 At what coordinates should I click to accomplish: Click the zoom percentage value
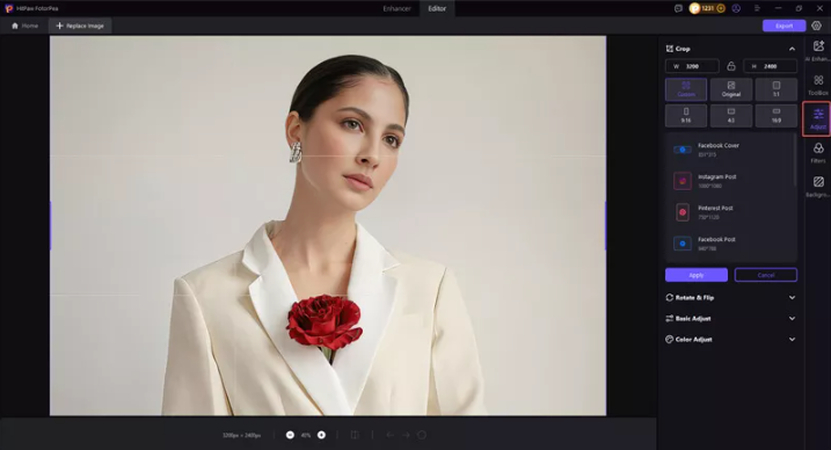(306, 435)
